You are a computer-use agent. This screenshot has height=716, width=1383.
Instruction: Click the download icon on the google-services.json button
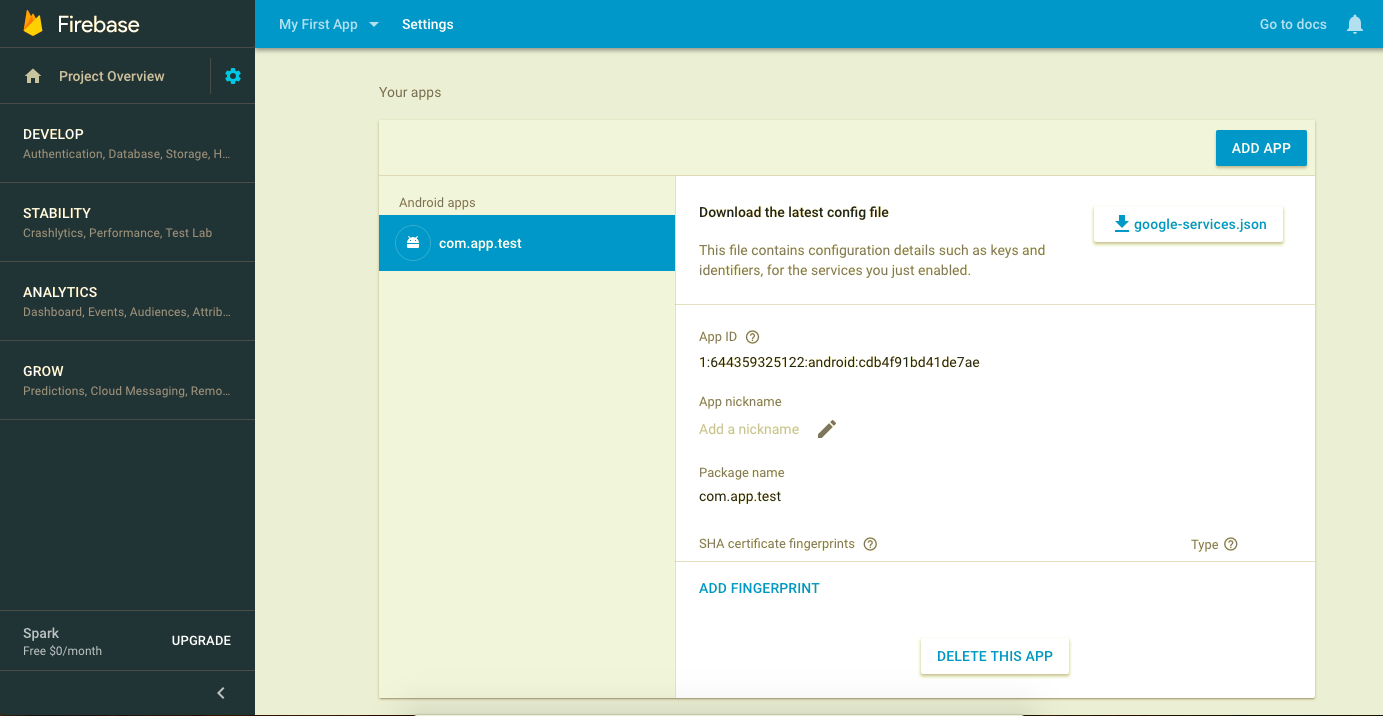[1121, 224]
